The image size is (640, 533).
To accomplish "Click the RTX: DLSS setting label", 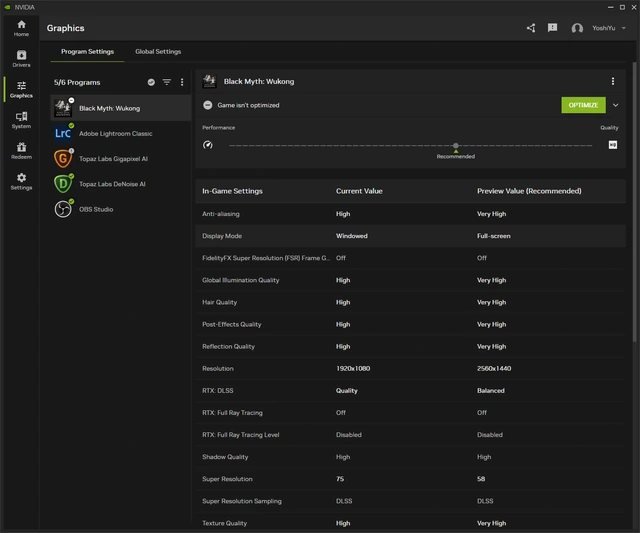I will (218, 390).
